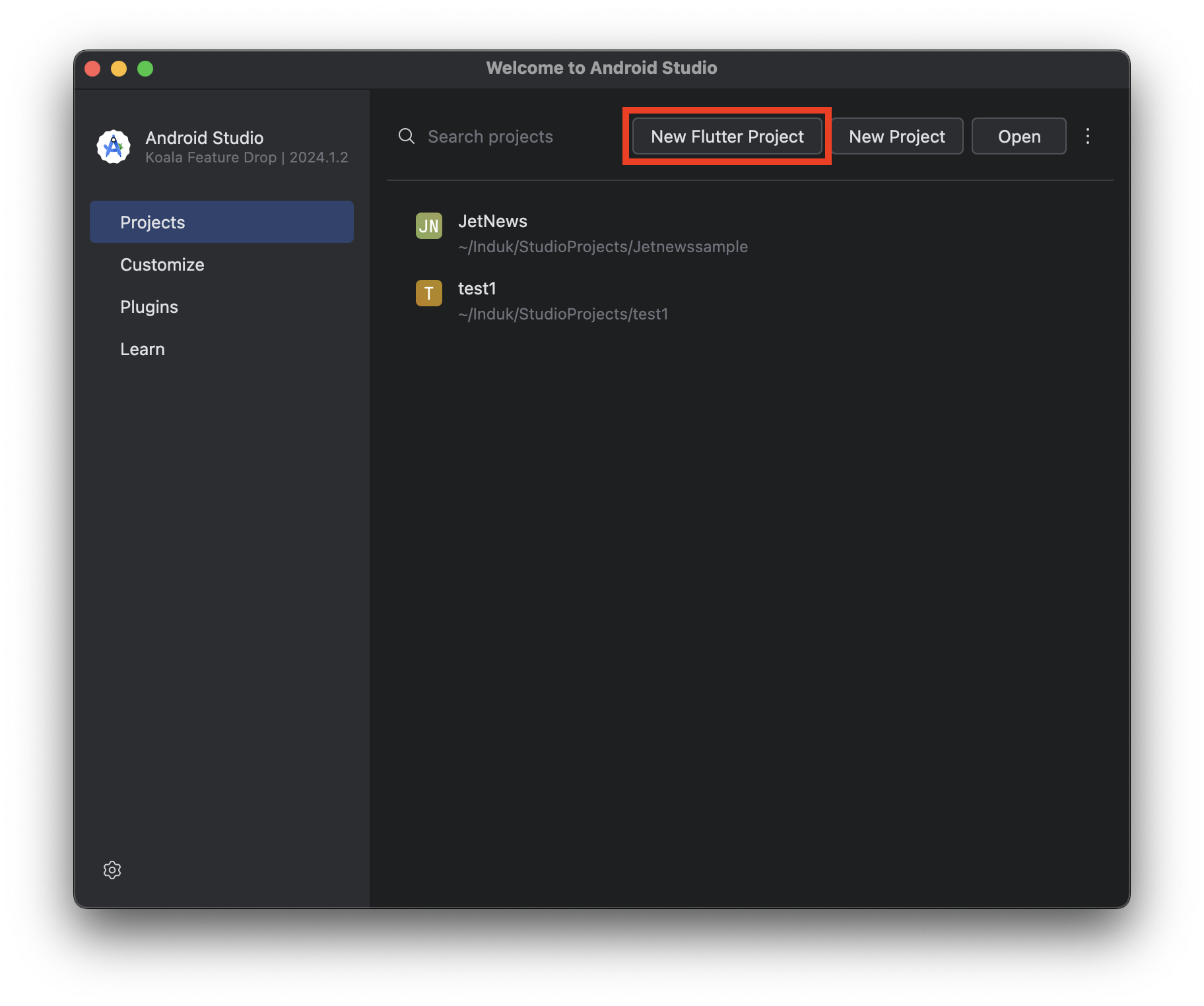1204x1006 pixels.
Task: Focus the Search projects field
Action: point(490,136)
